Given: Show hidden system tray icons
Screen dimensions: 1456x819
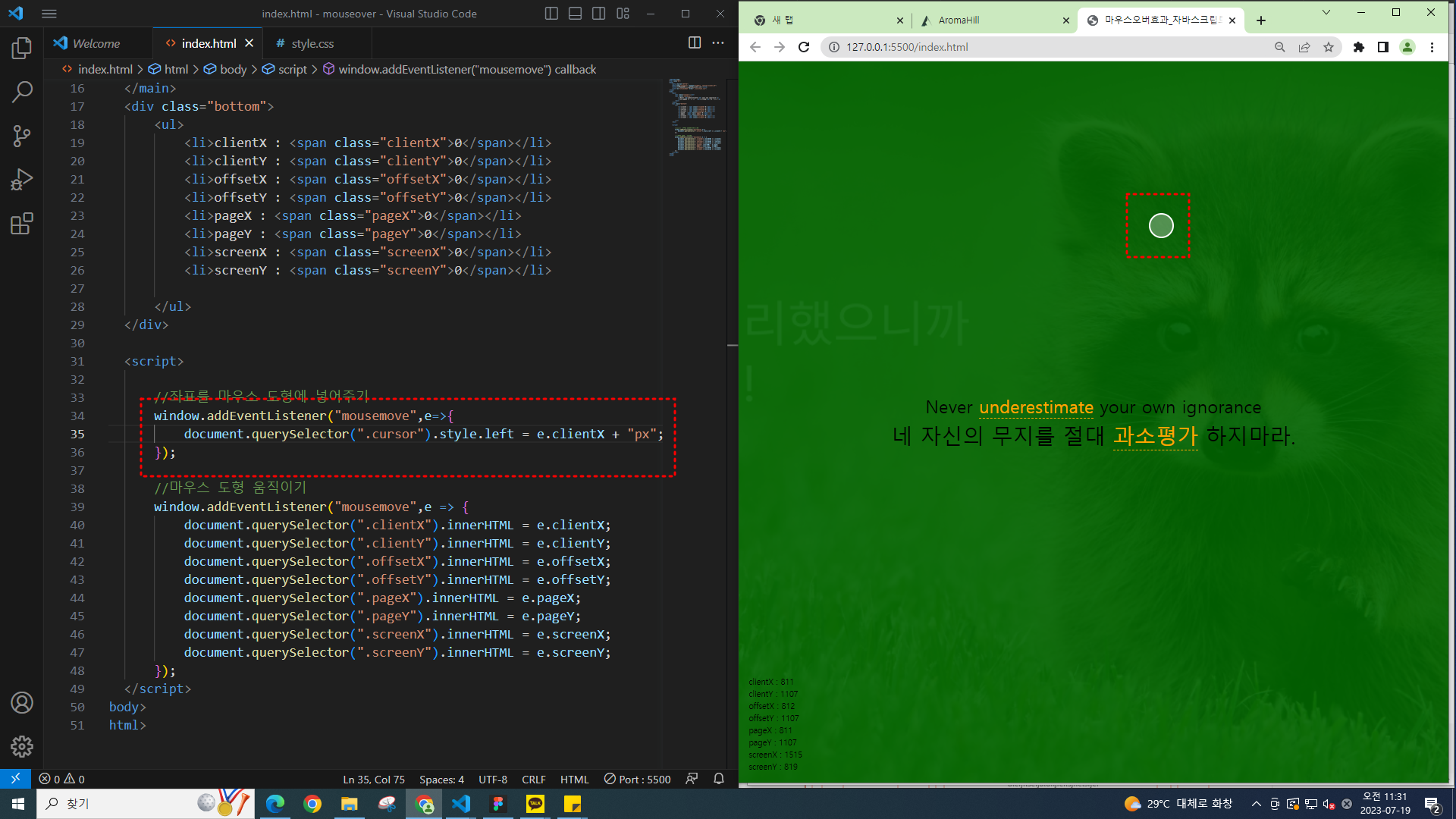Looking at the screenshot, I should coord(1256,804).
